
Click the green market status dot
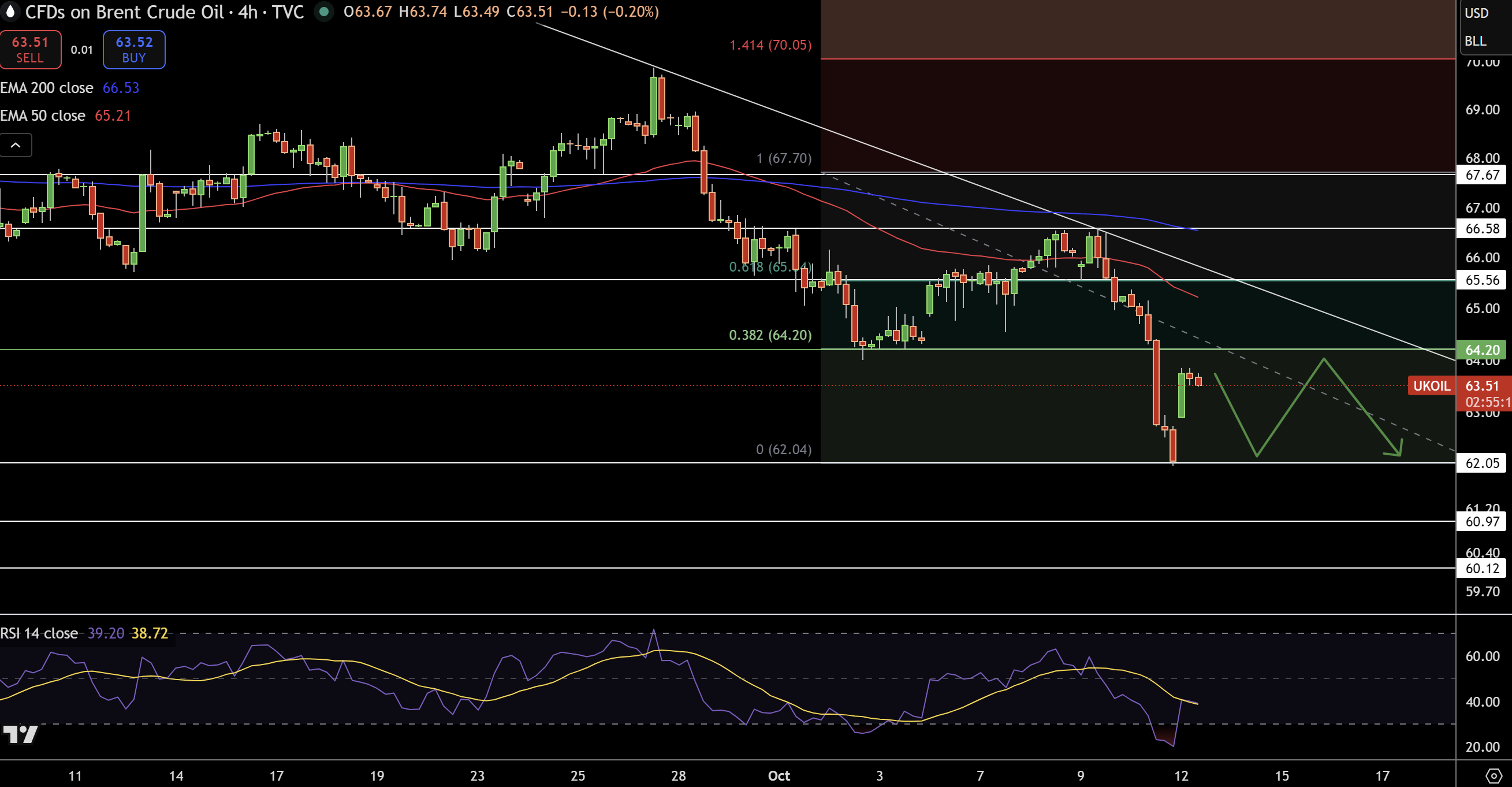(323, 12)
